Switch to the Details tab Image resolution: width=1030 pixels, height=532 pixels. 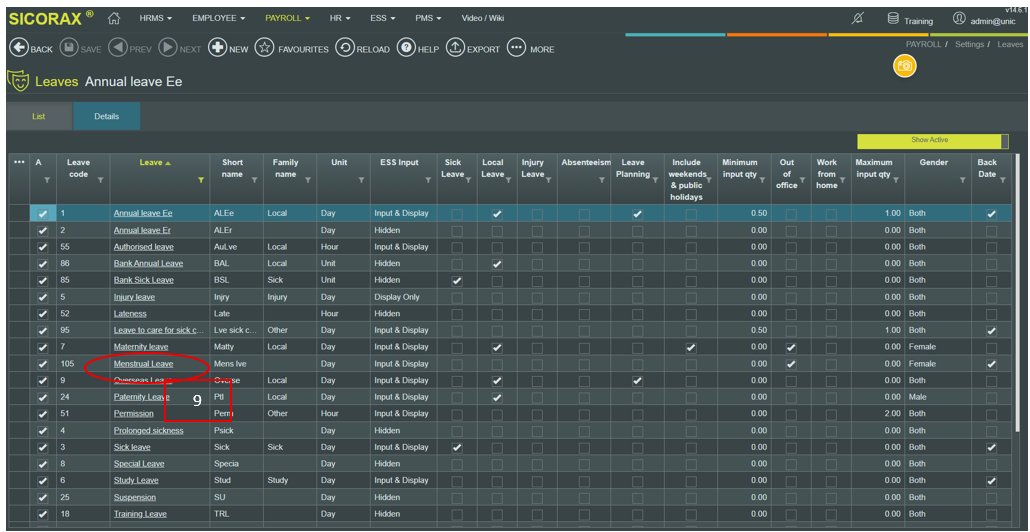(106, 116)
